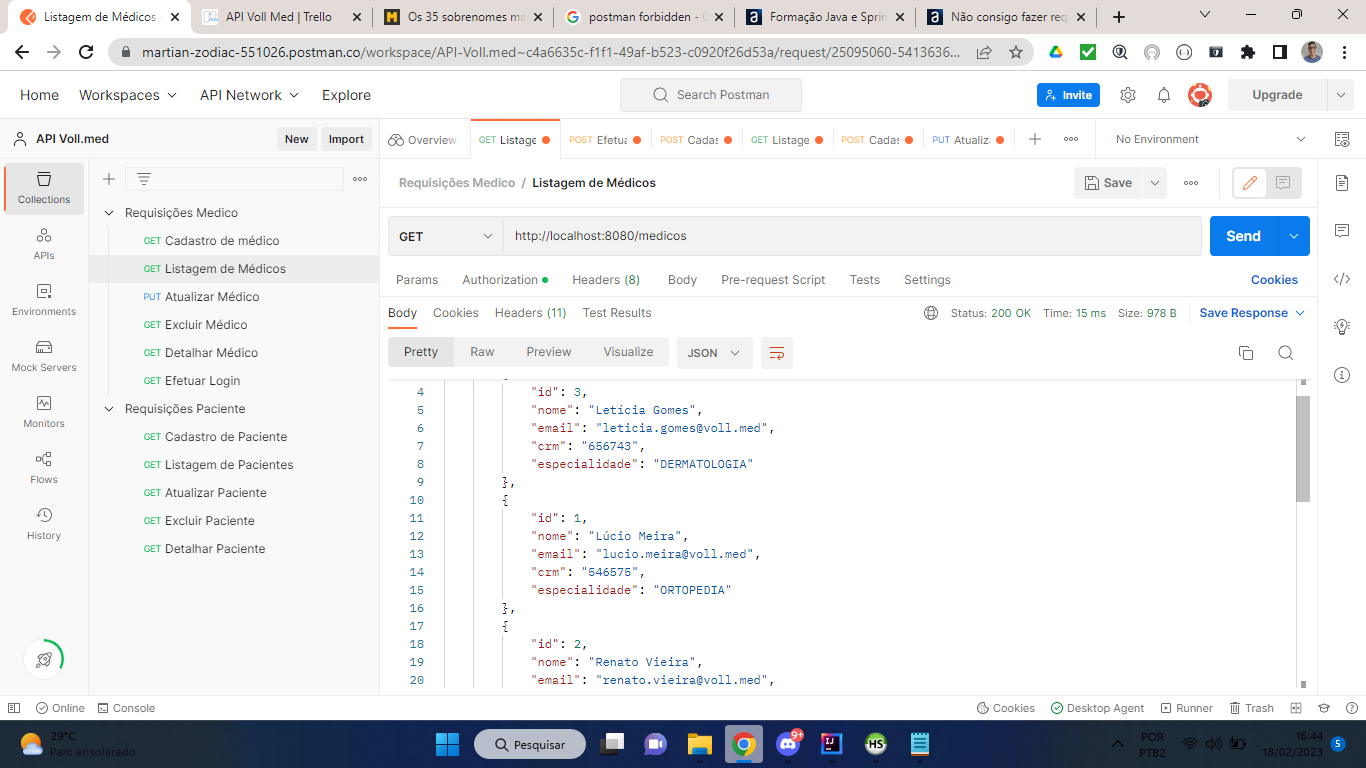Switch to the request Headers (8) tab
Viewport: 1366px width, 768px height.
click(x=606, y=280)
